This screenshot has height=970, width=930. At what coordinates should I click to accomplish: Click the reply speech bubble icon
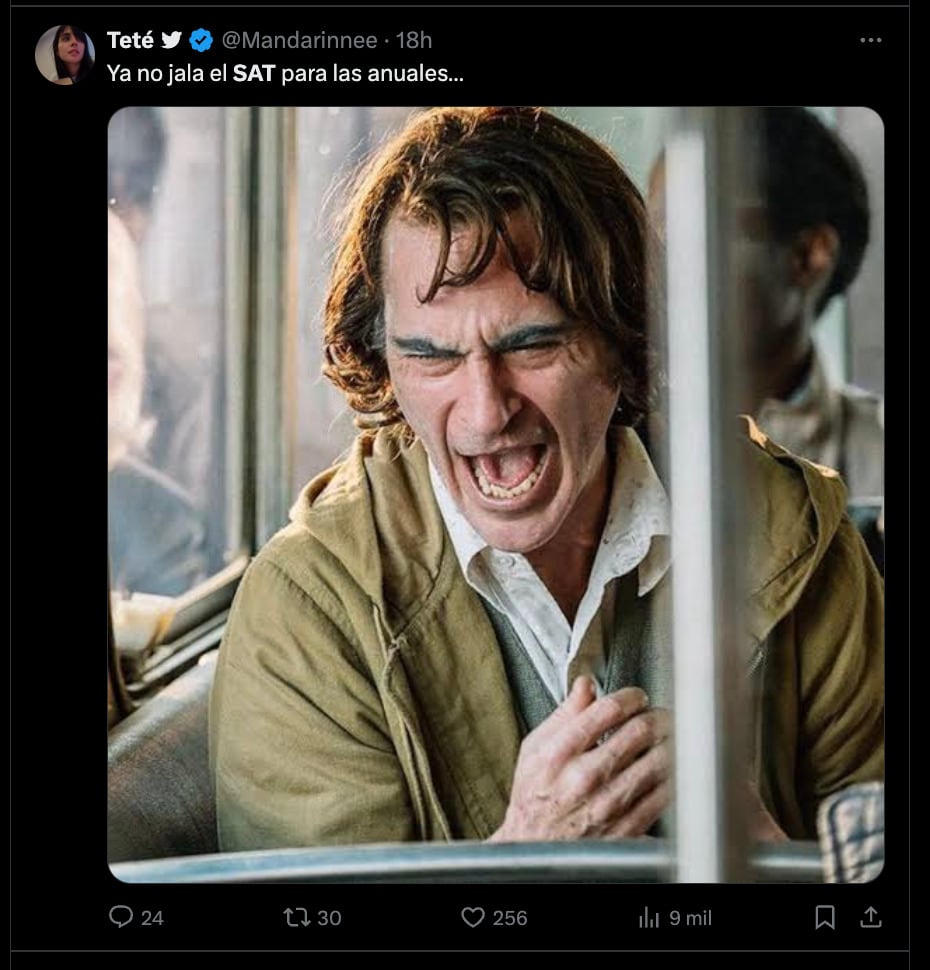[120, 917]
